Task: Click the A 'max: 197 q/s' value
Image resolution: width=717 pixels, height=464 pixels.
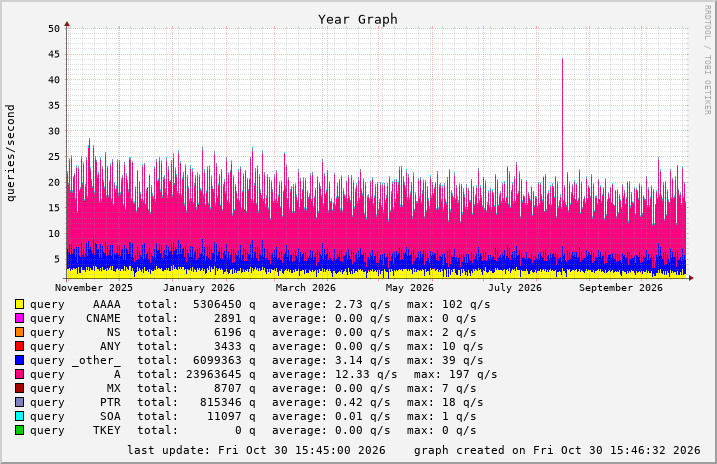Action: point(455,374)
